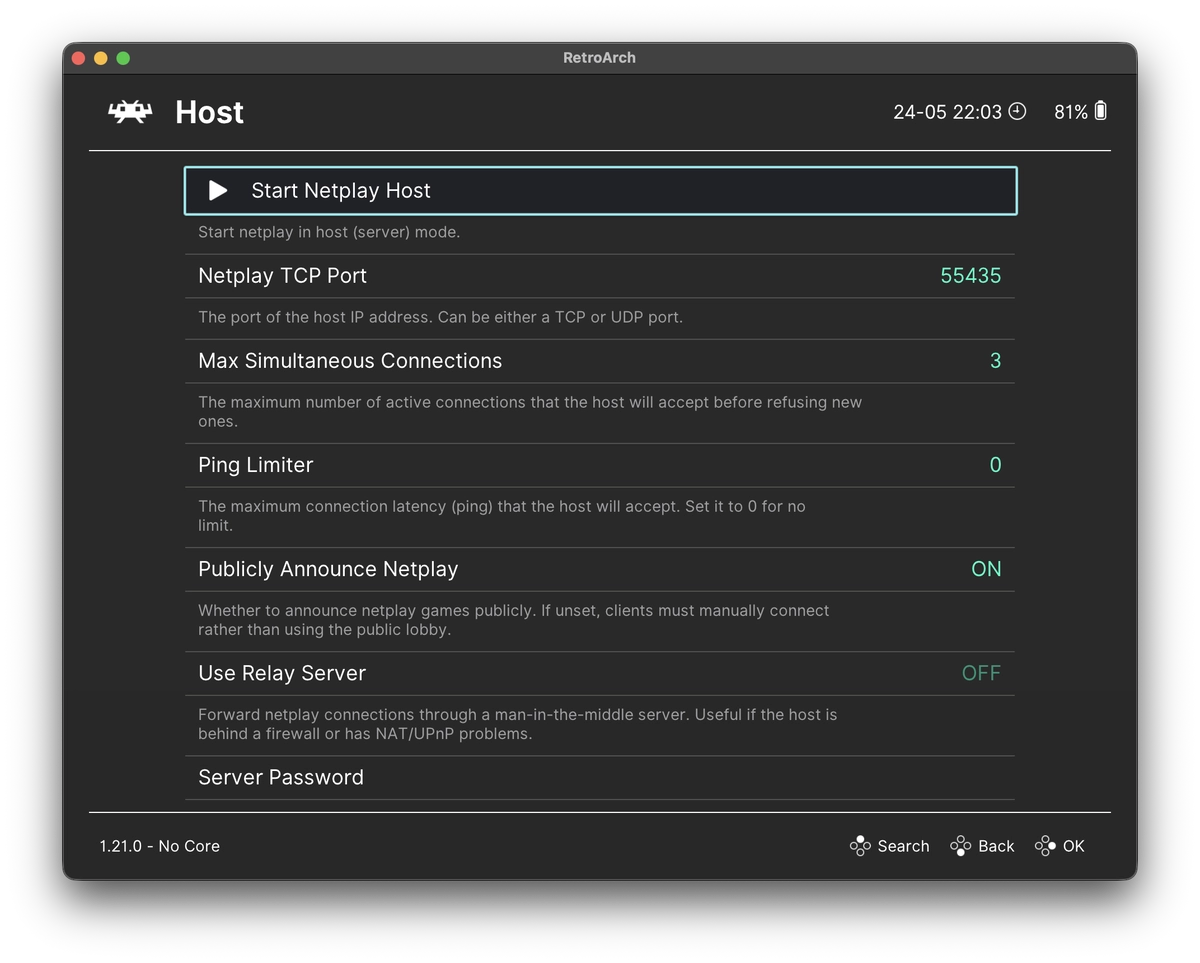The width and height of the screenshot is (1200, 963).
Task: Click the description about maximum active connections
Action: [x=530, y=412]
